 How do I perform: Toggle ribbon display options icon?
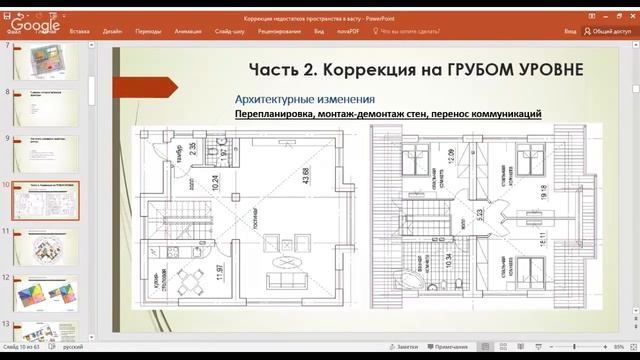pyautogui.click(x=592, y=16)
